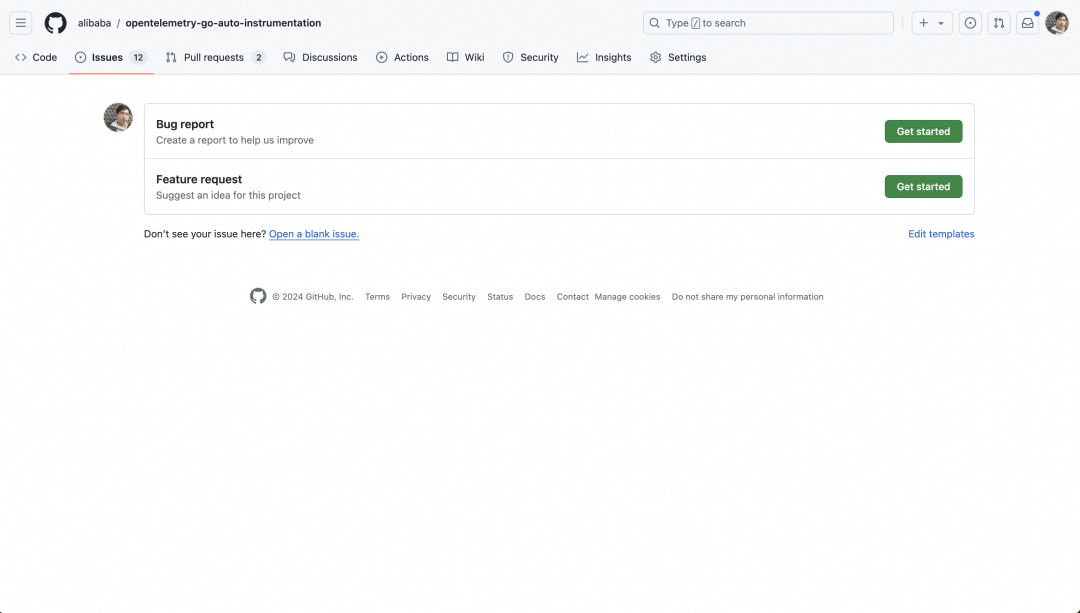Open the global pull requests icon in header
The image size is (1080, 613).
[x=999, y=23]
